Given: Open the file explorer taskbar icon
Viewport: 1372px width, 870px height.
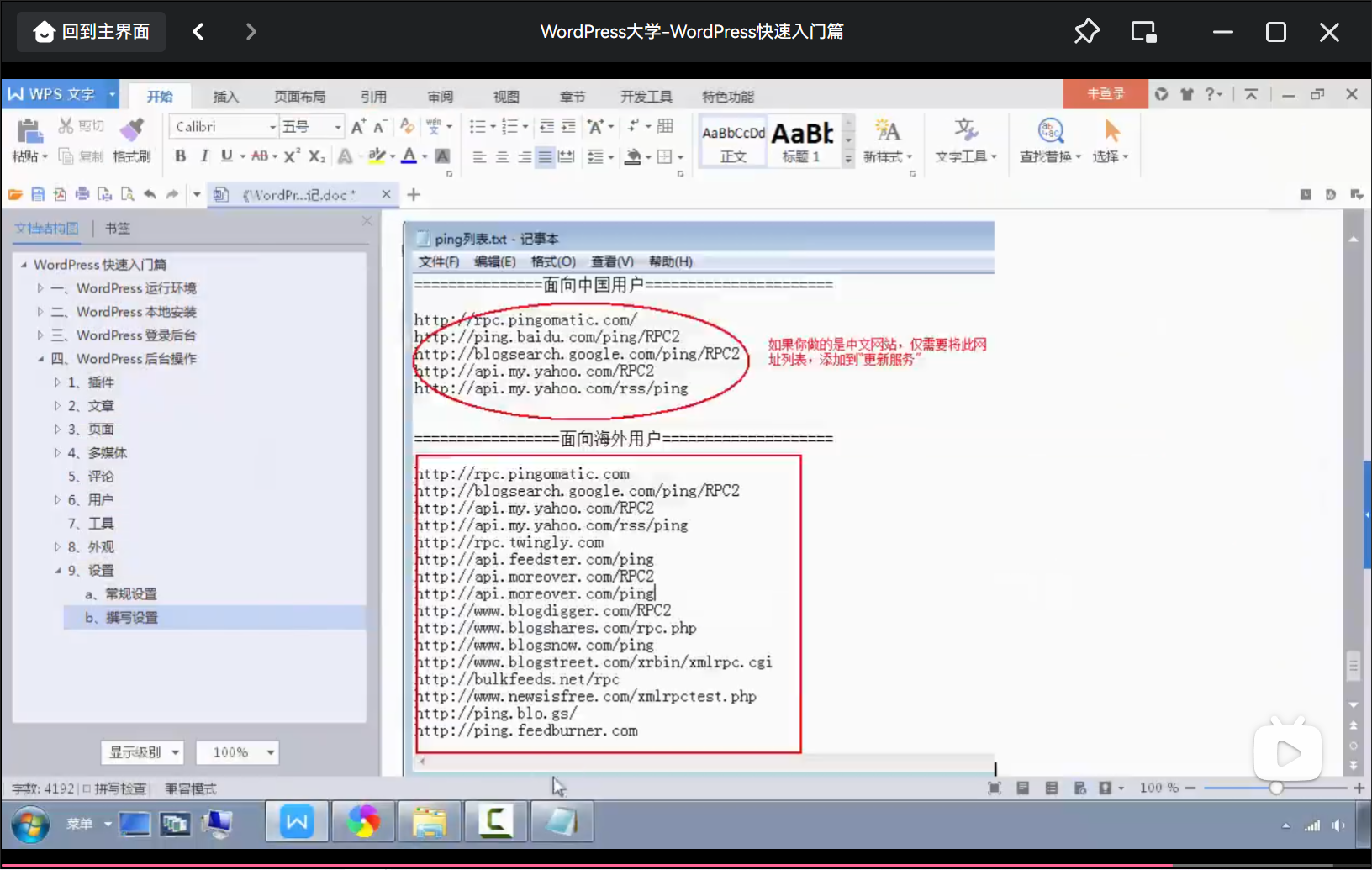Looking at the screenshot, I should [430, 821].
